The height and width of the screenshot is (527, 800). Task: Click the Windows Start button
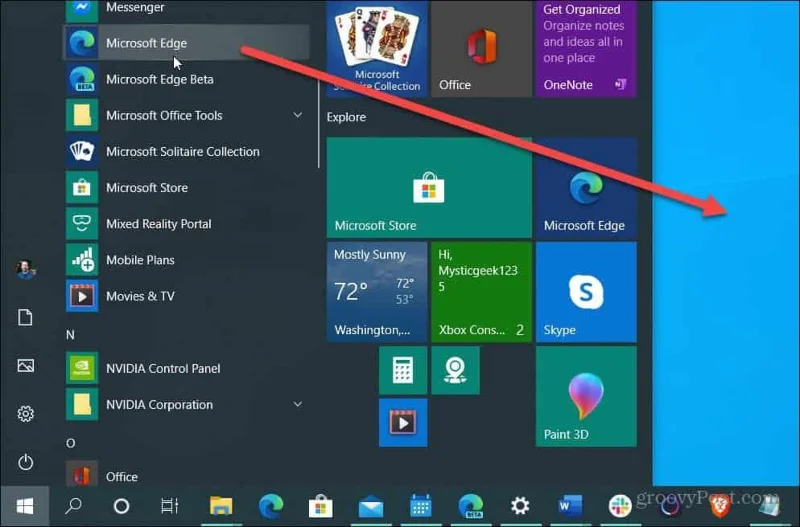(x=24, y=506)
